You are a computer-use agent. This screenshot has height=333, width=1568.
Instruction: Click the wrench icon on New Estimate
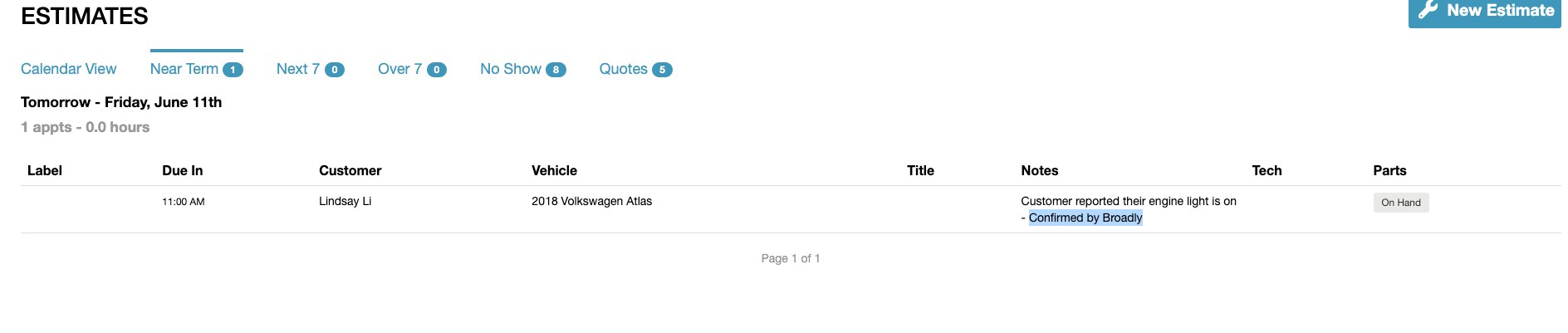(1428, 10)
